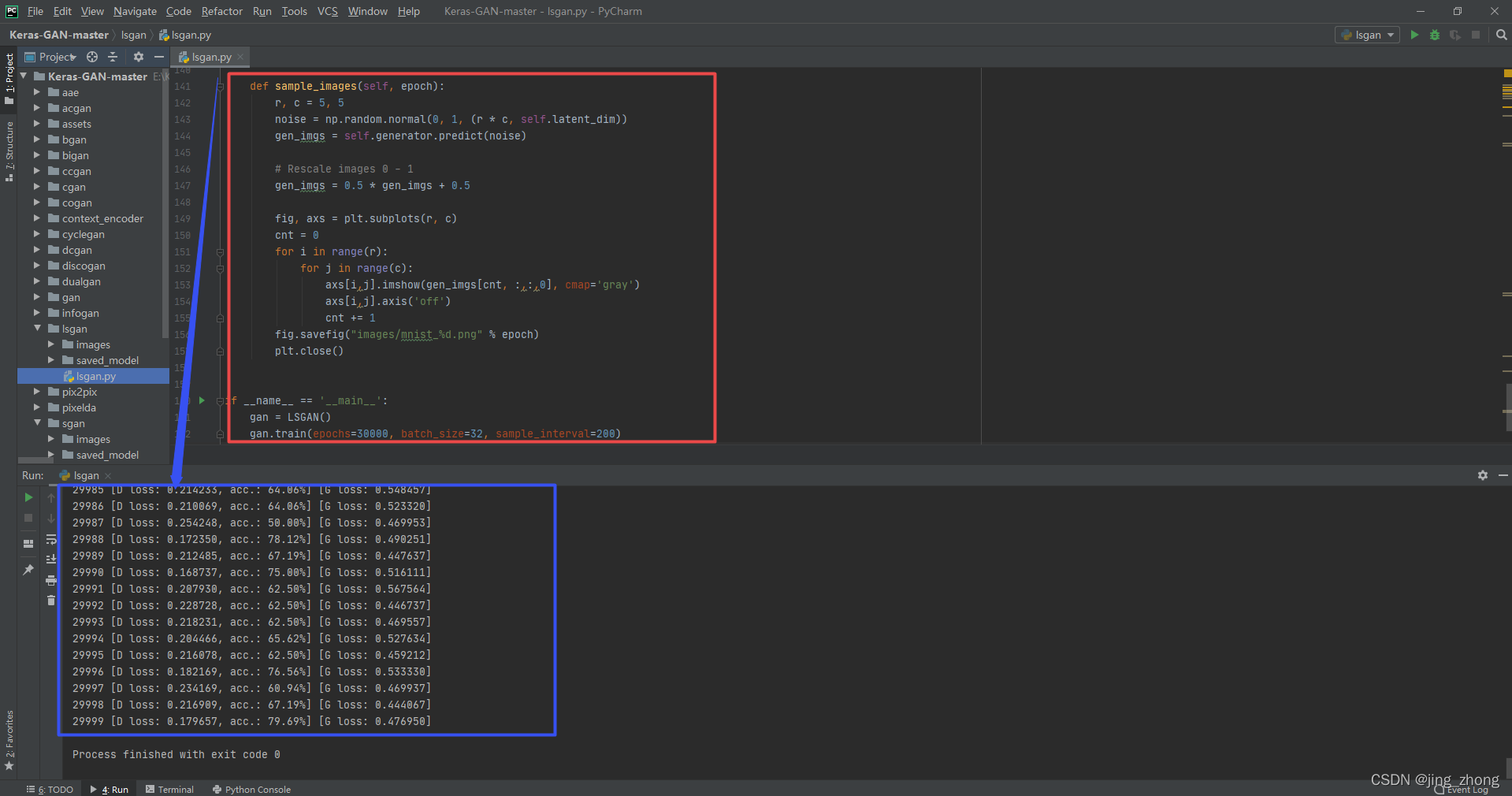Open the Refactor menu
The width and height of the screenshot is (1512, 796).
click(x=221, y=11)
